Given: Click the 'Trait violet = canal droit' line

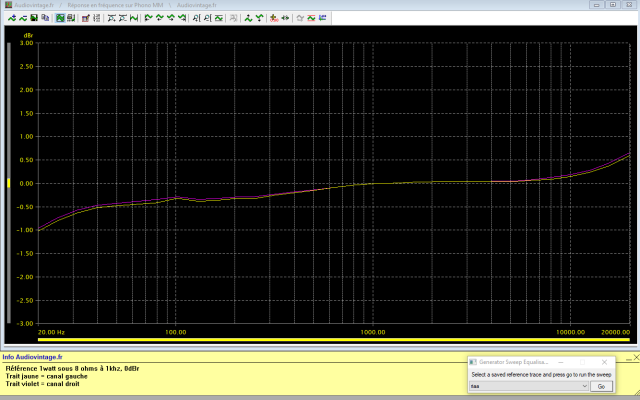Looking at the screenshot, I should pyautogui.click(x=42, y=384).
